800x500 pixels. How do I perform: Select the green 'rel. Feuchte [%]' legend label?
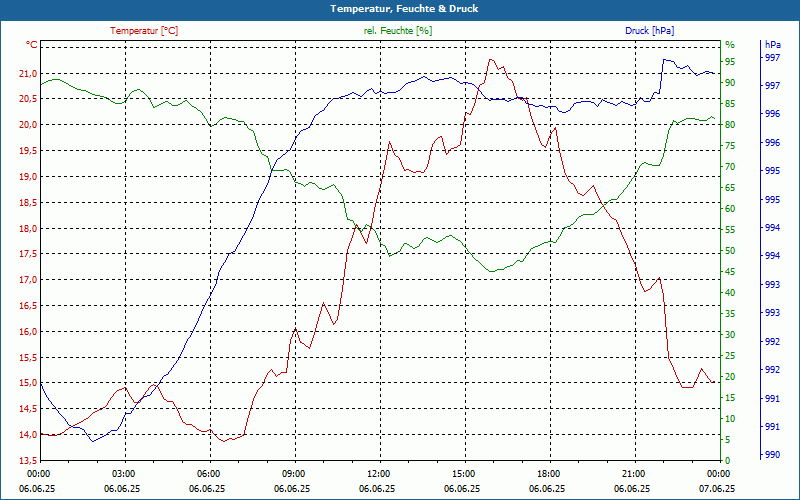point(397,31)
